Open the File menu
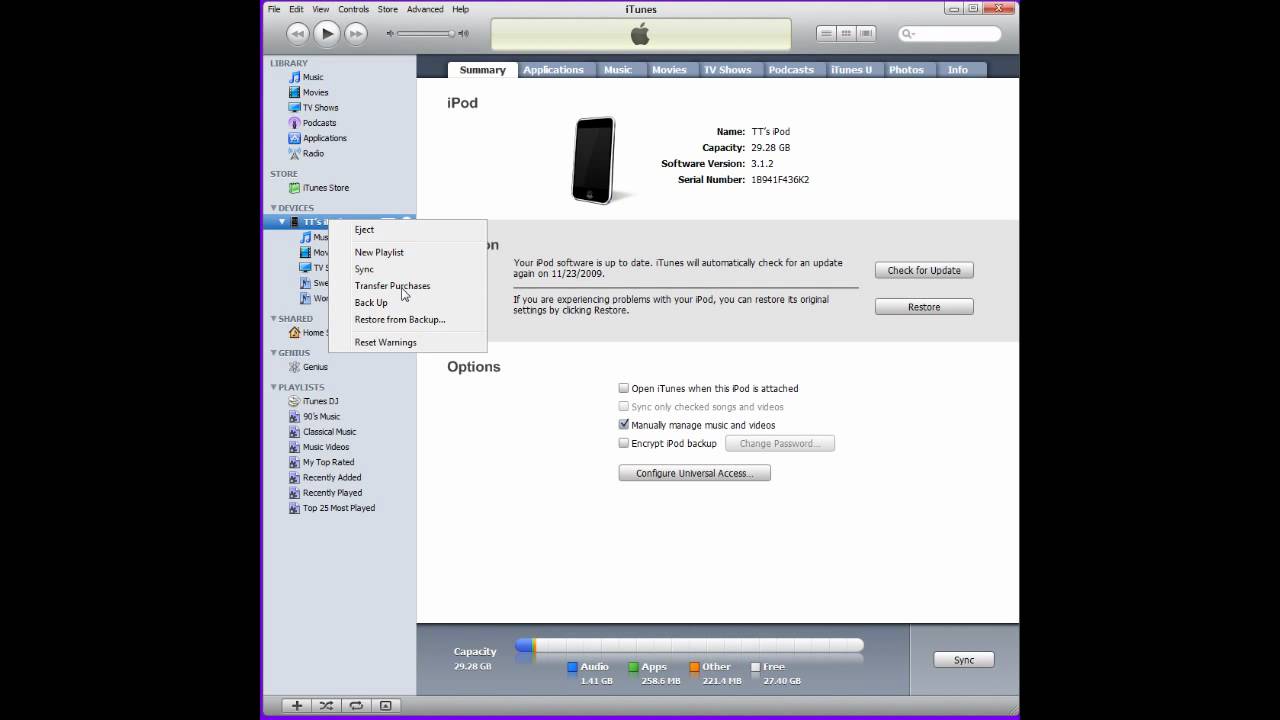The image size is (1280, 720). point(274,9)
